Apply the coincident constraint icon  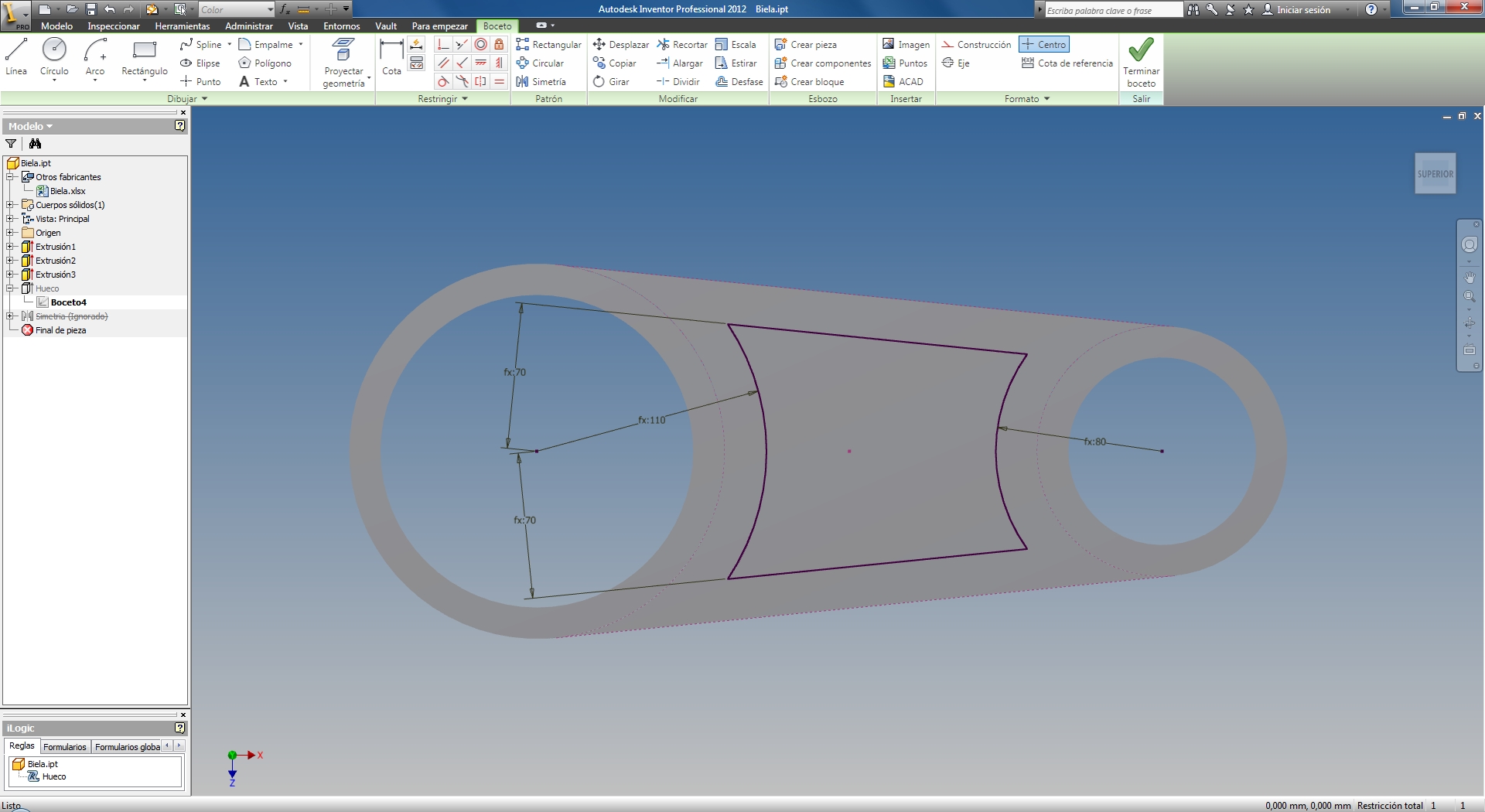(443, 45)
